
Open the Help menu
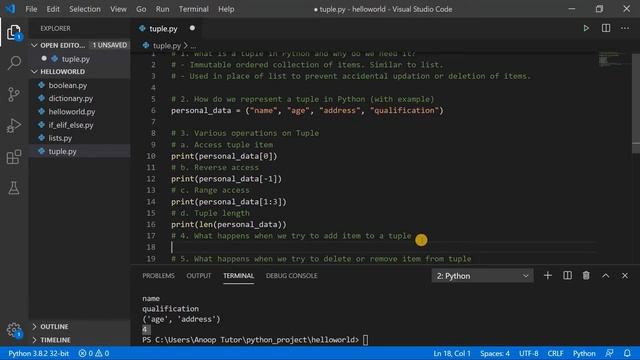[x=226, y=9]
